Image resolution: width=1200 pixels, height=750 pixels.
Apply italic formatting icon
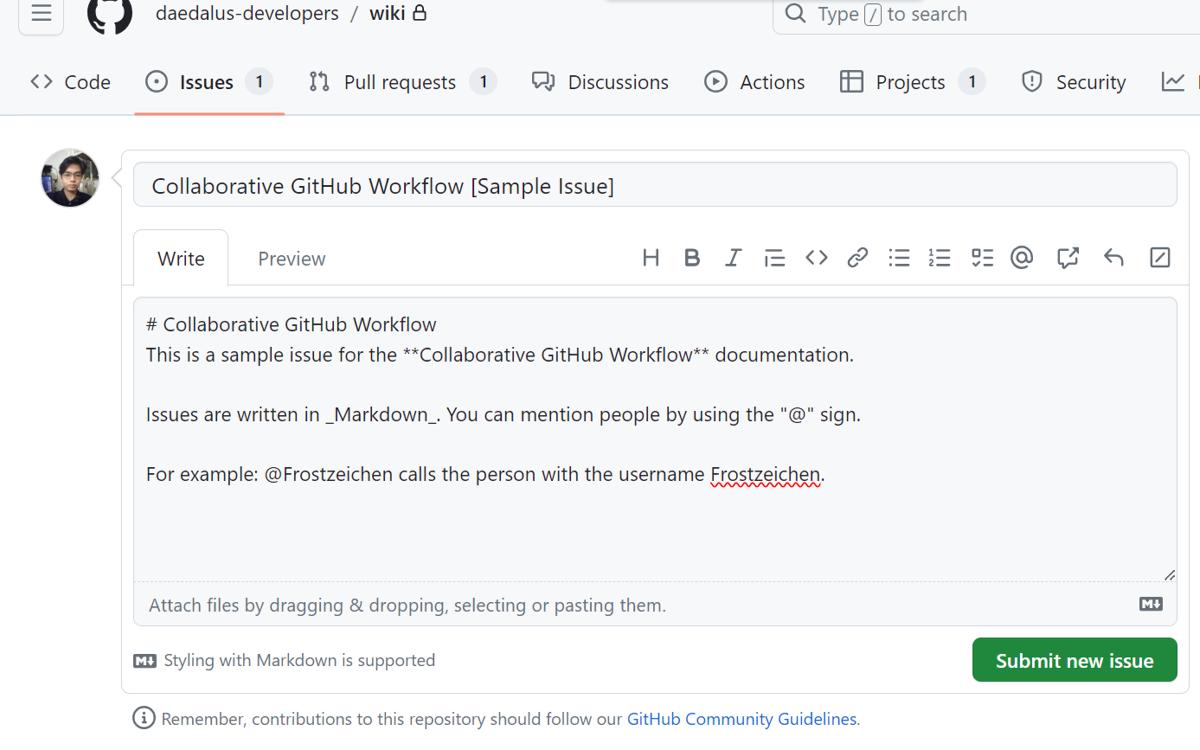(733, 258)
